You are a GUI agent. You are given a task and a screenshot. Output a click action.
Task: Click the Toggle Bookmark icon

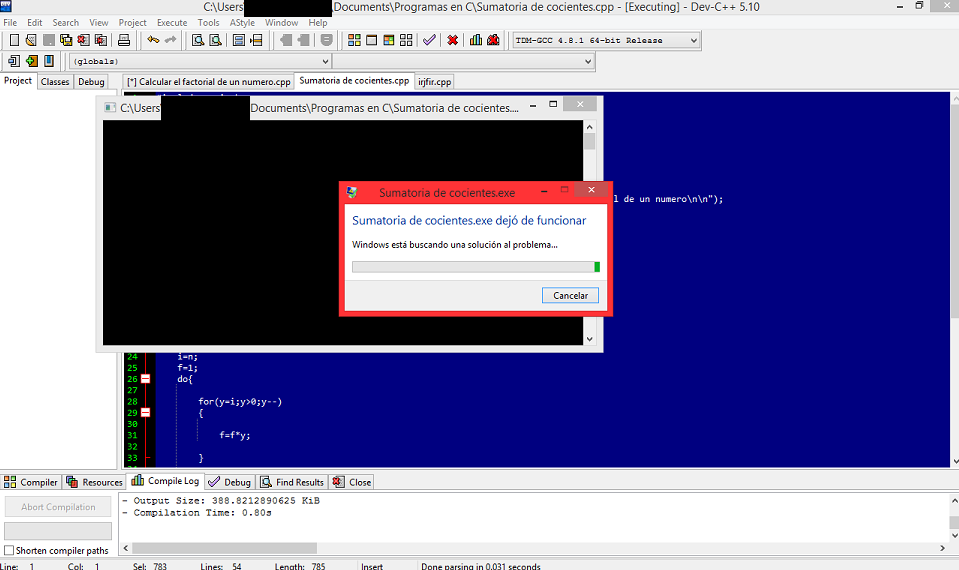pyautogui.click(x=49, y=61)
